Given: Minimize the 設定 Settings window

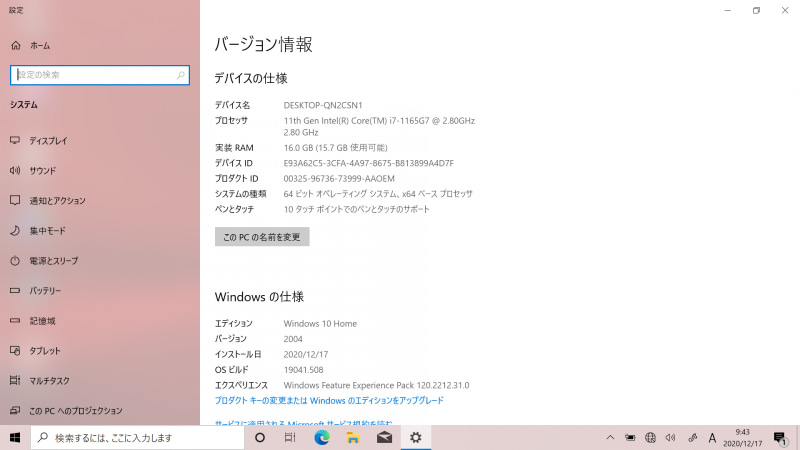Looking at the screenshot, I should point(728,10).
